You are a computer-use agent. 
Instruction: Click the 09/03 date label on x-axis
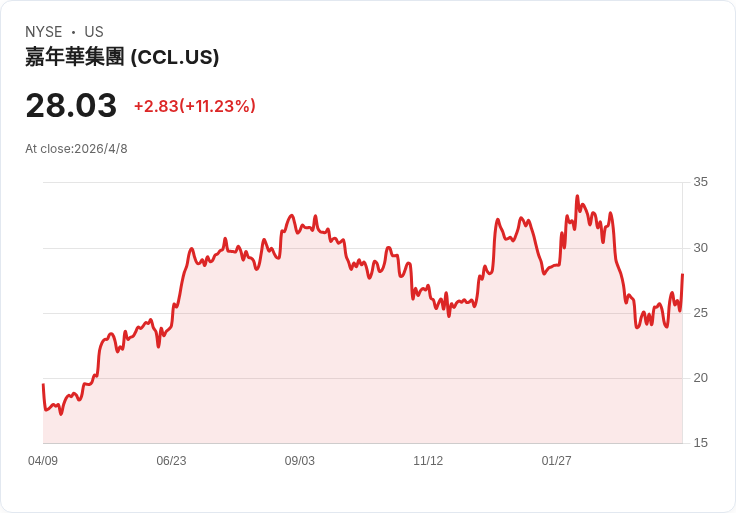(x=299, y=460)
